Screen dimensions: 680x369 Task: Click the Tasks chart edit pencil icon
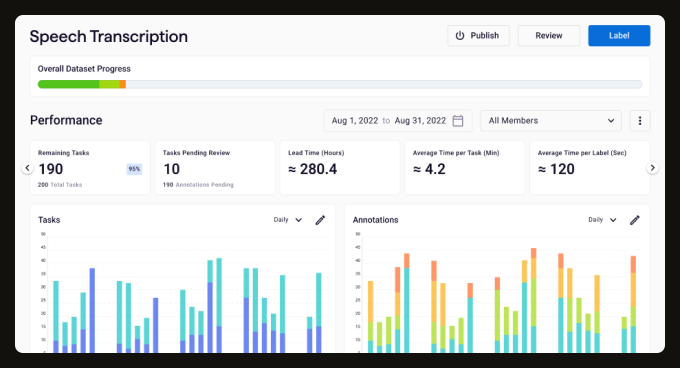(x=320, y=220)
